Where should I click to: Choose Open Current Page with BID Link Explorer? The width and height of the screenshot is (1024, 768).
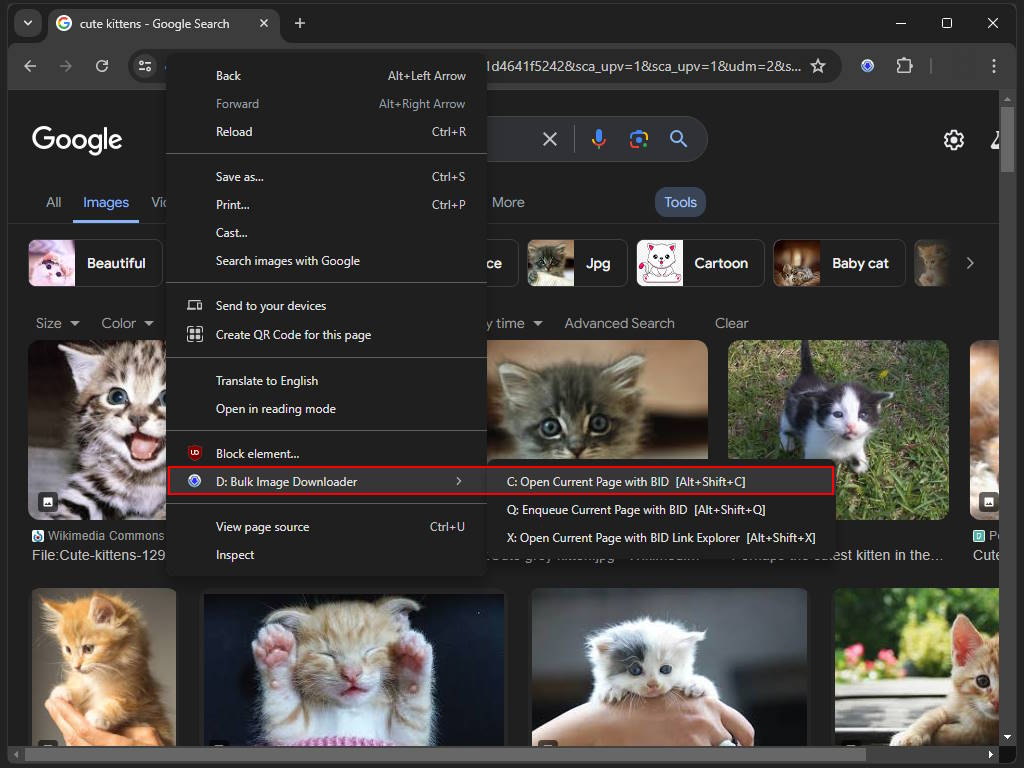(x=661, y=538)
